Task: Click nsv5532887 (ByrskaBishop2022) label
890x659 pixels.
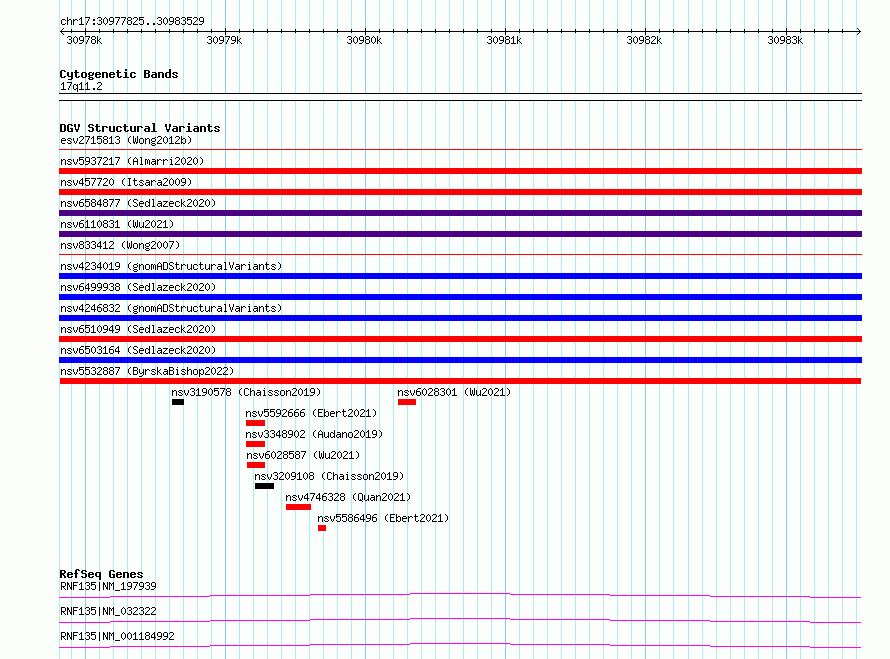Action: (x=147, y=371)
